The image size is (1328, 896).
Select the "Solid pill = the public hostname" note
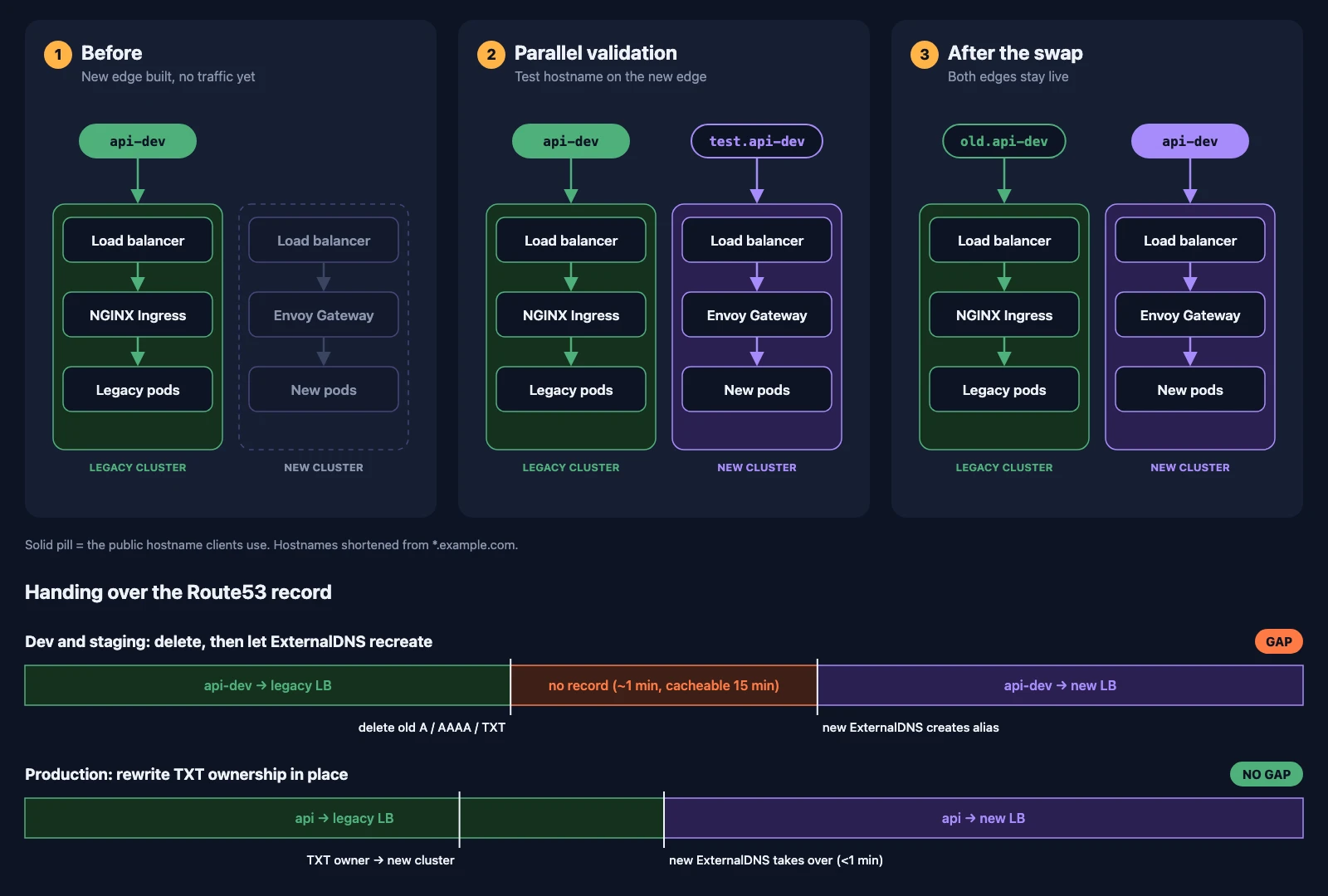point(271,545)
